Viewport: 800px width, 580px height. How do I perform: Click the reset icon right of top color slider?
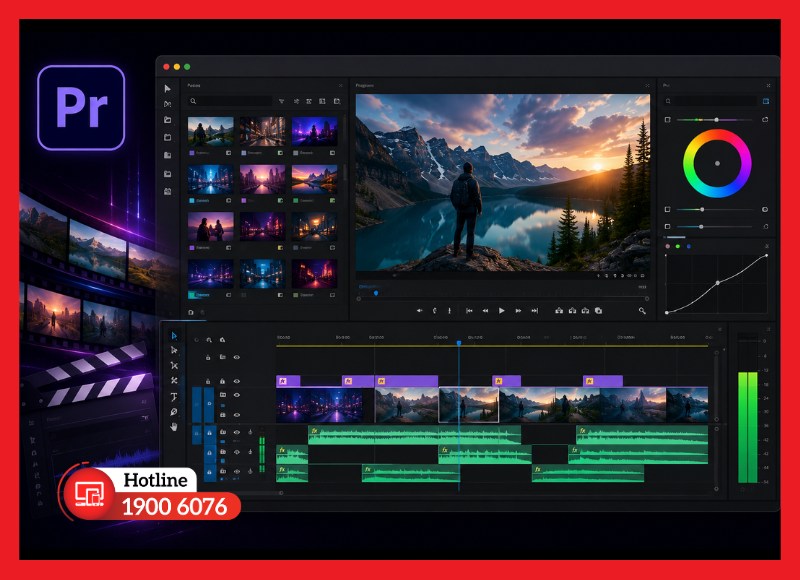(765, 119)
